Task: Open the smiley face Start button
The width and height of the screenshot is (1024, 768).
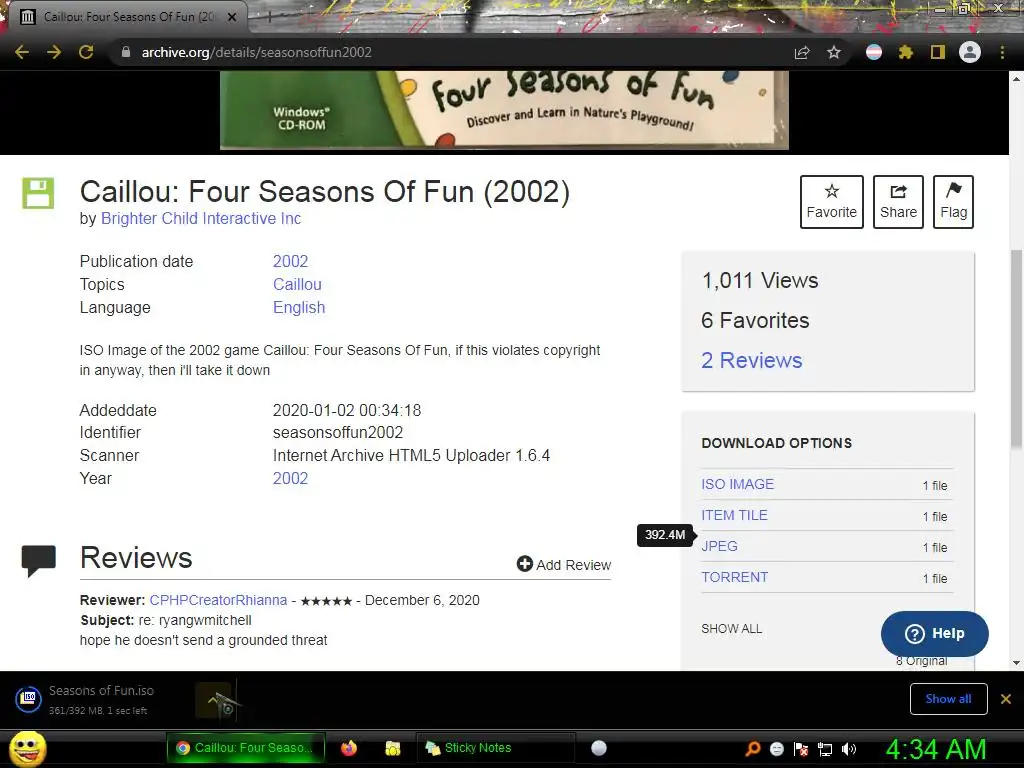Action: click(27, 748)
